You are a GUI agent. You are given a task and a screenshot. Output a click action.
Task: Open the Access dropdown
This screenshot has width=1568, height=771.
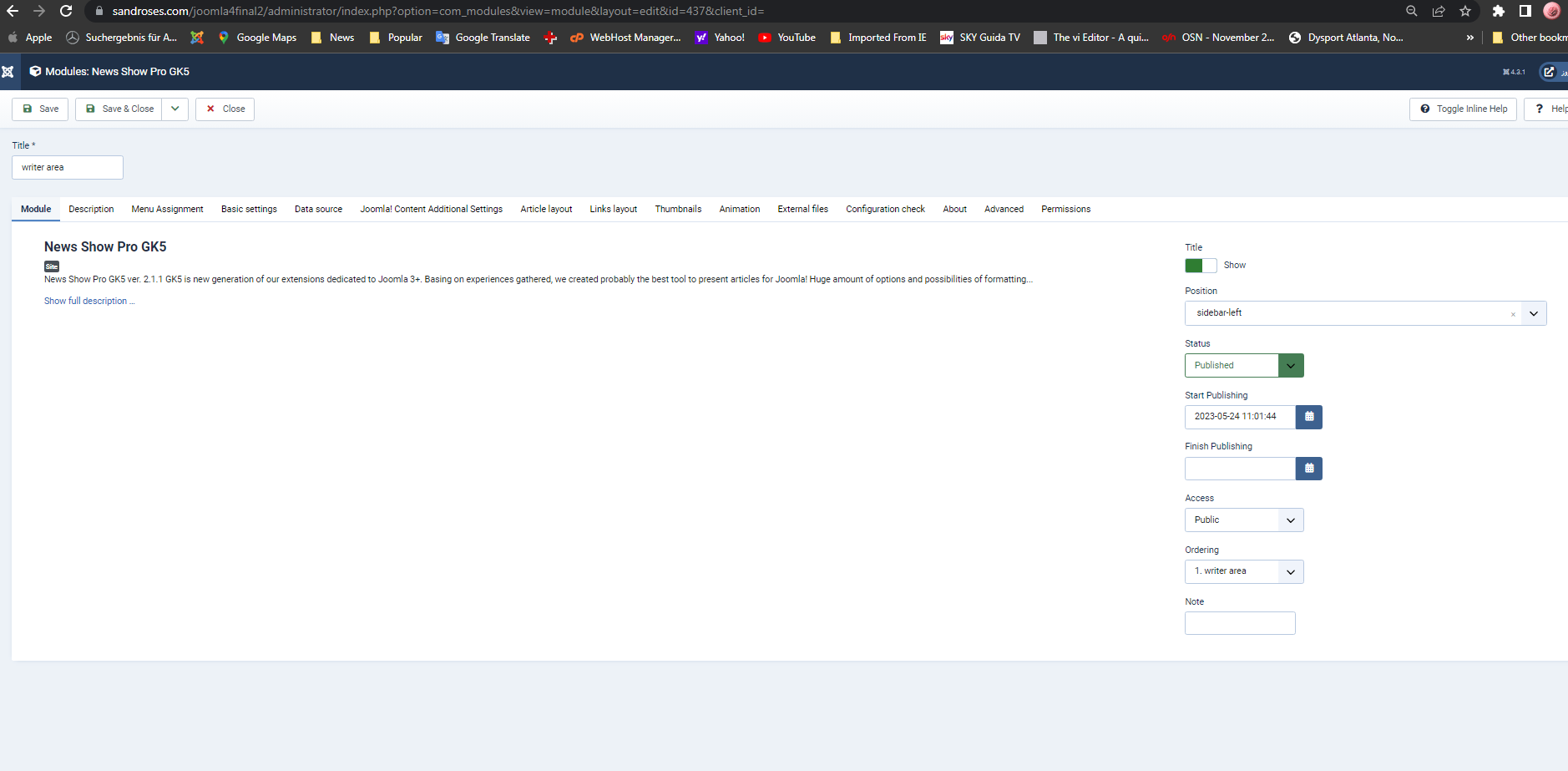(x=1244, y=520)
